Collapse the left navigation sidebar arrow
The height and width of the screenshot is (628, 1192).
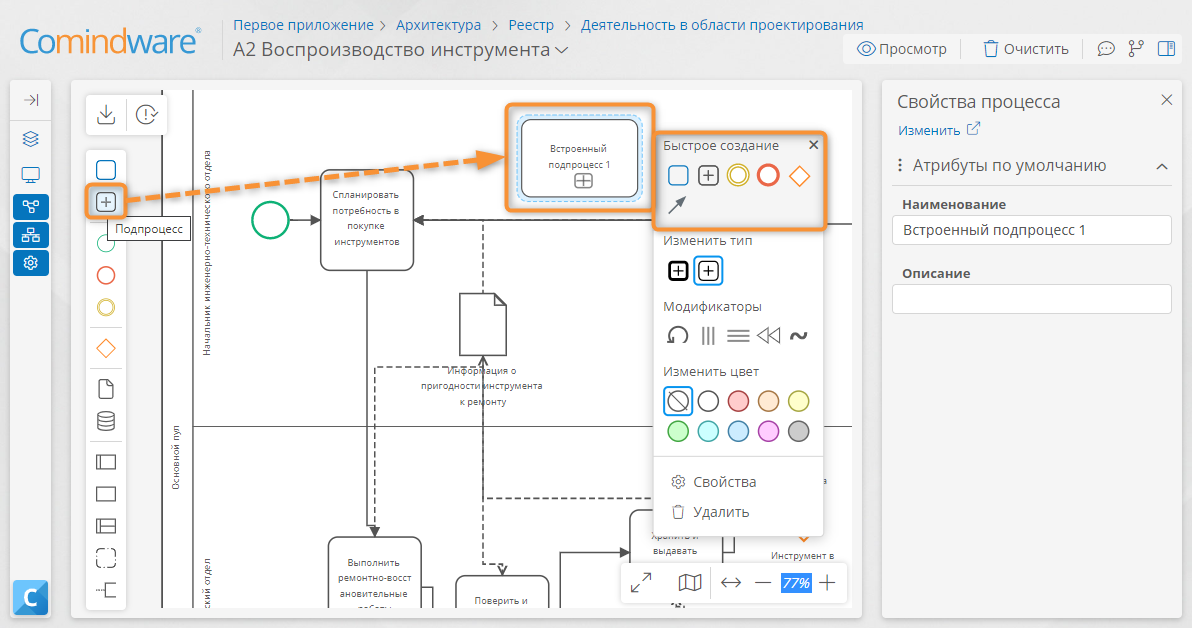[31, 100]
